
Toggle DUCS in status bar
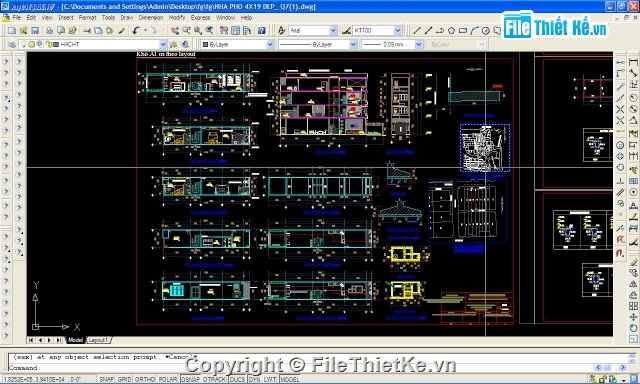(x=237, y=380)
